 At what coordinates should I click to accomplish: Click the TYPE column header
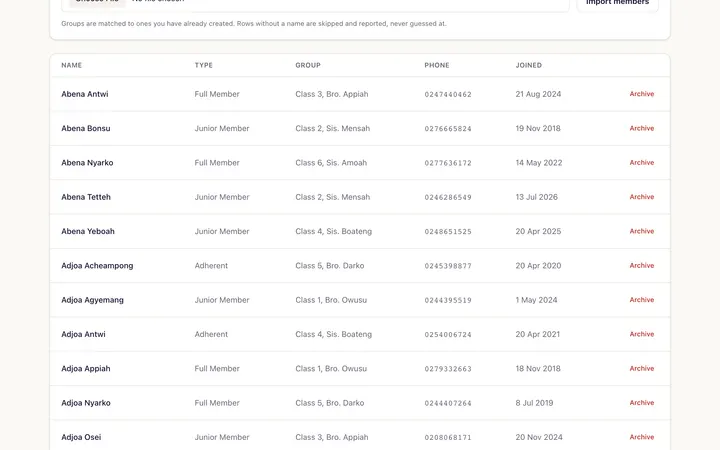pyautogui.click(x=203, y=65)
